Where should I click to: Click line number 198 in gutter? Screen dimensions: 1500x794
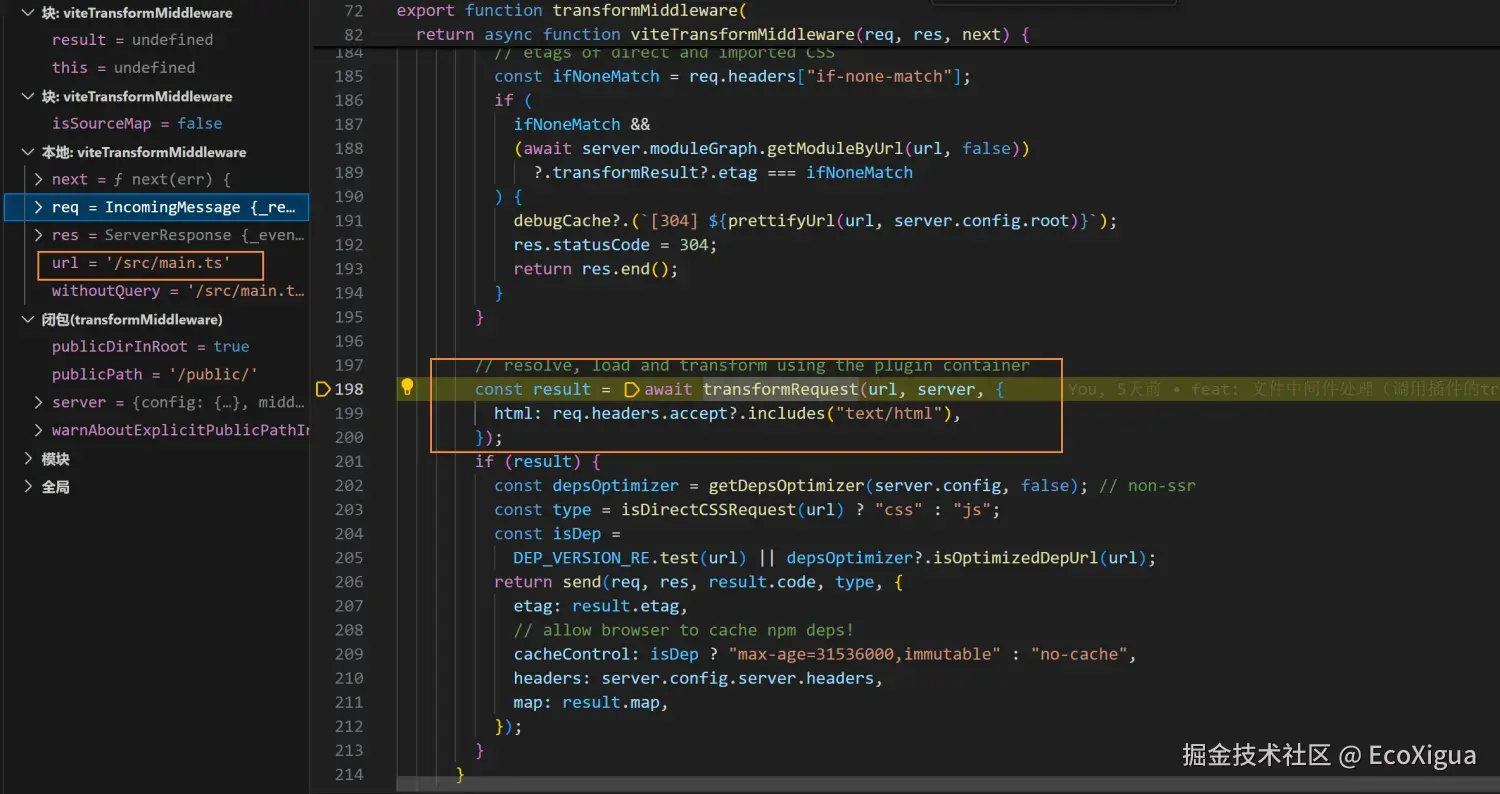pos(349,389)
